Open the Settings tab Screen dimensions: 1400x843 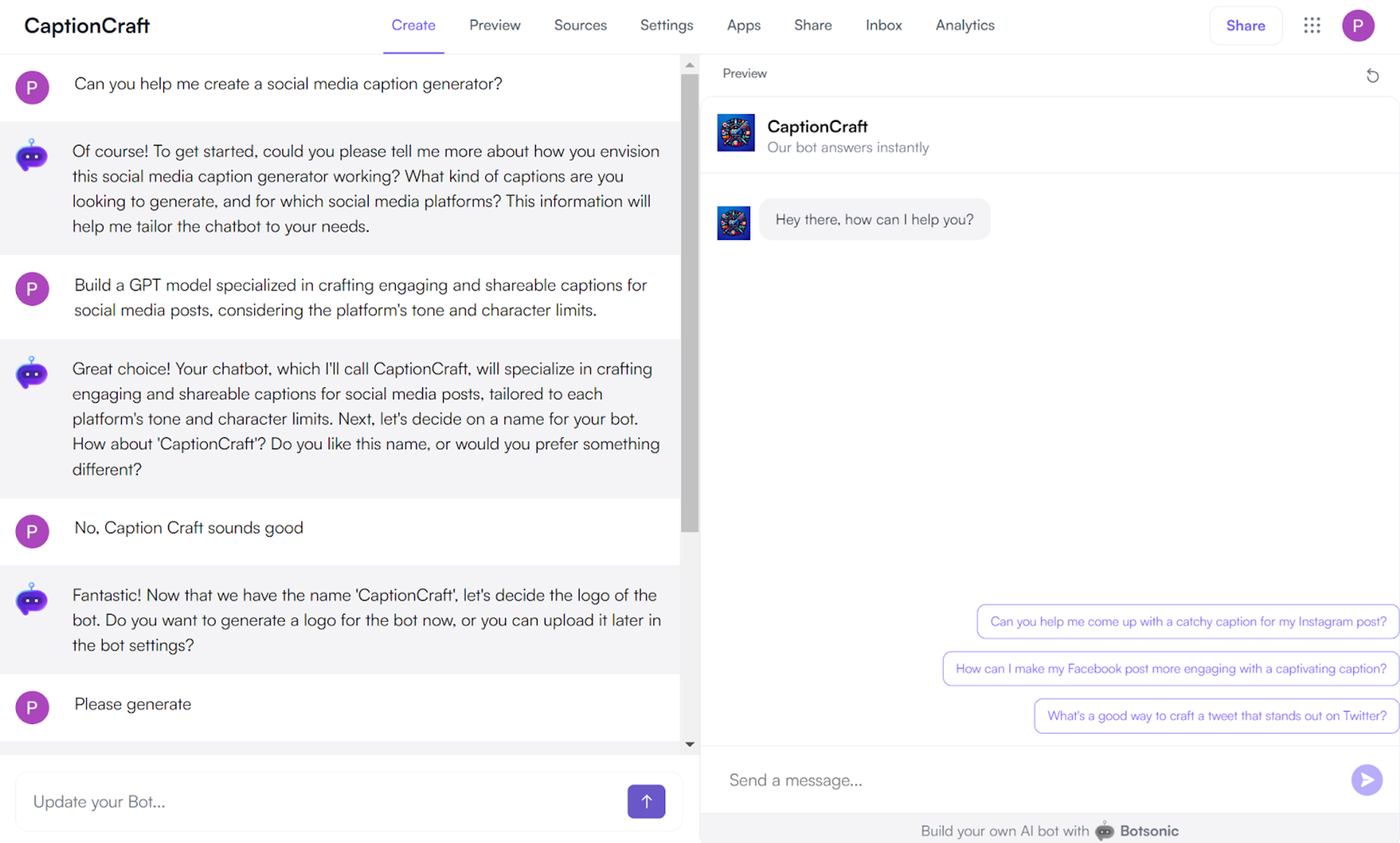666,25
